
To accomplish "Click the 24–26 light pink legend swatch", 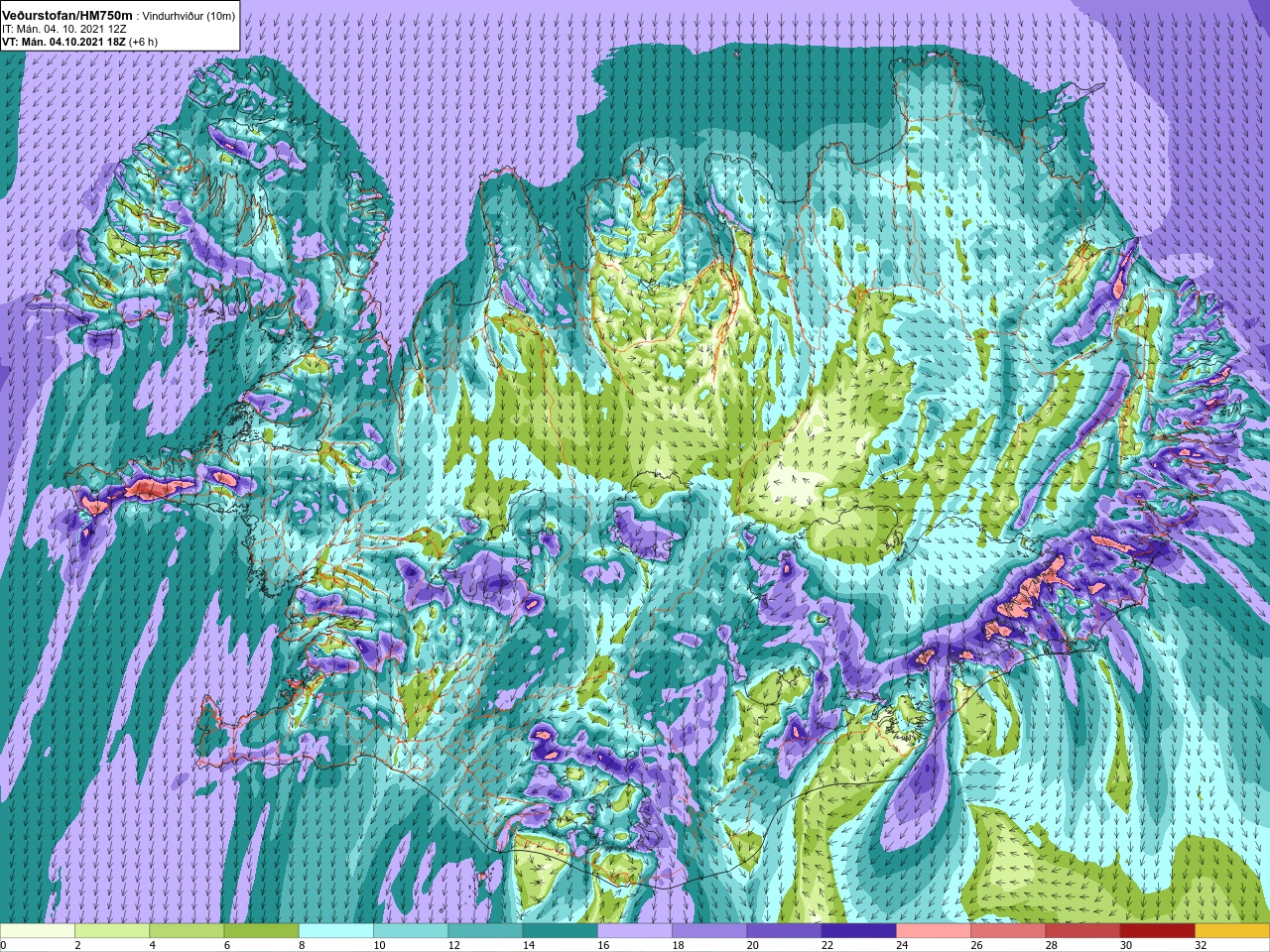I will 934,931.
